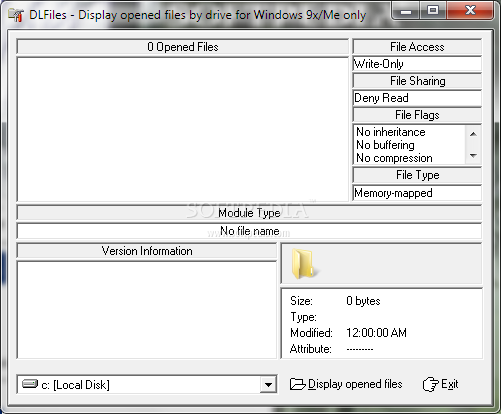Click the 'Size:' label
This screenshot has height=414, width=501.
tap(301, 301)
